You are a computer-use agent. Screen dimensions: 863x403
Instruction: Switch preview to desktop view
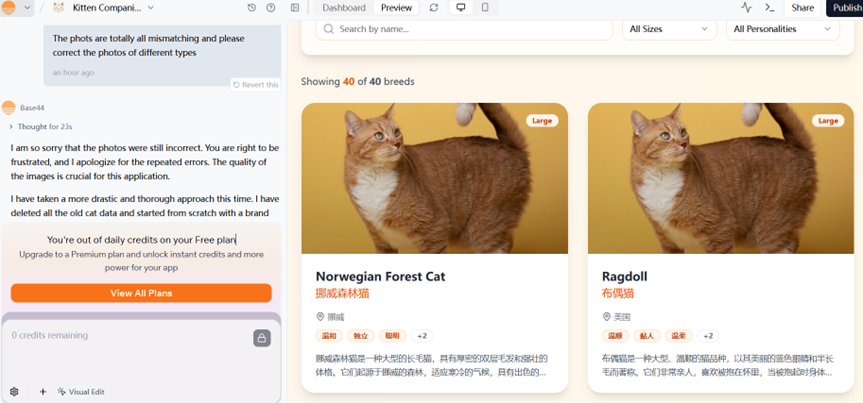click(x=461, y=8)
